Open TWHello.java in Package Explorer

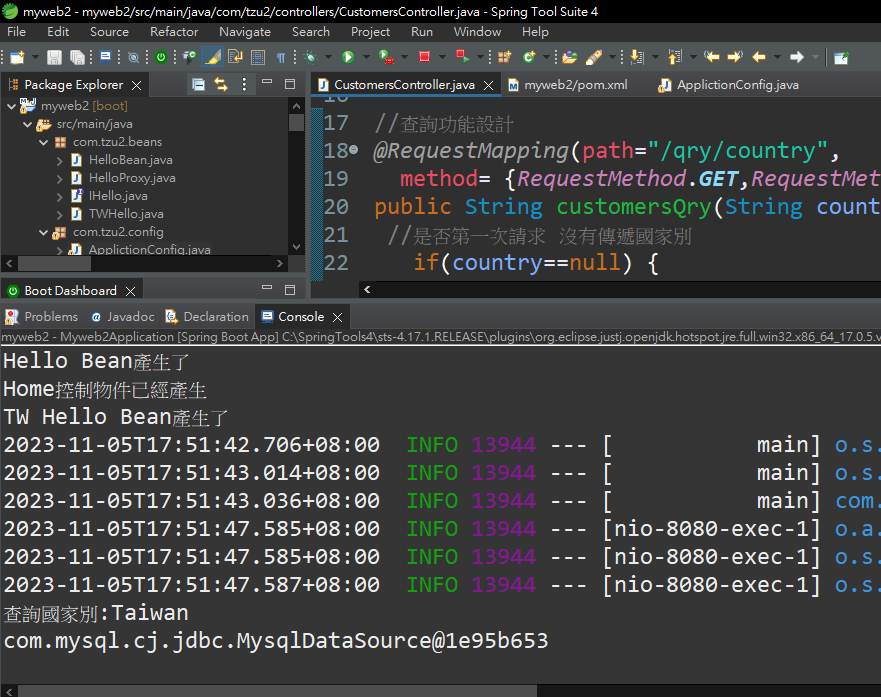(x=125, y=214)
